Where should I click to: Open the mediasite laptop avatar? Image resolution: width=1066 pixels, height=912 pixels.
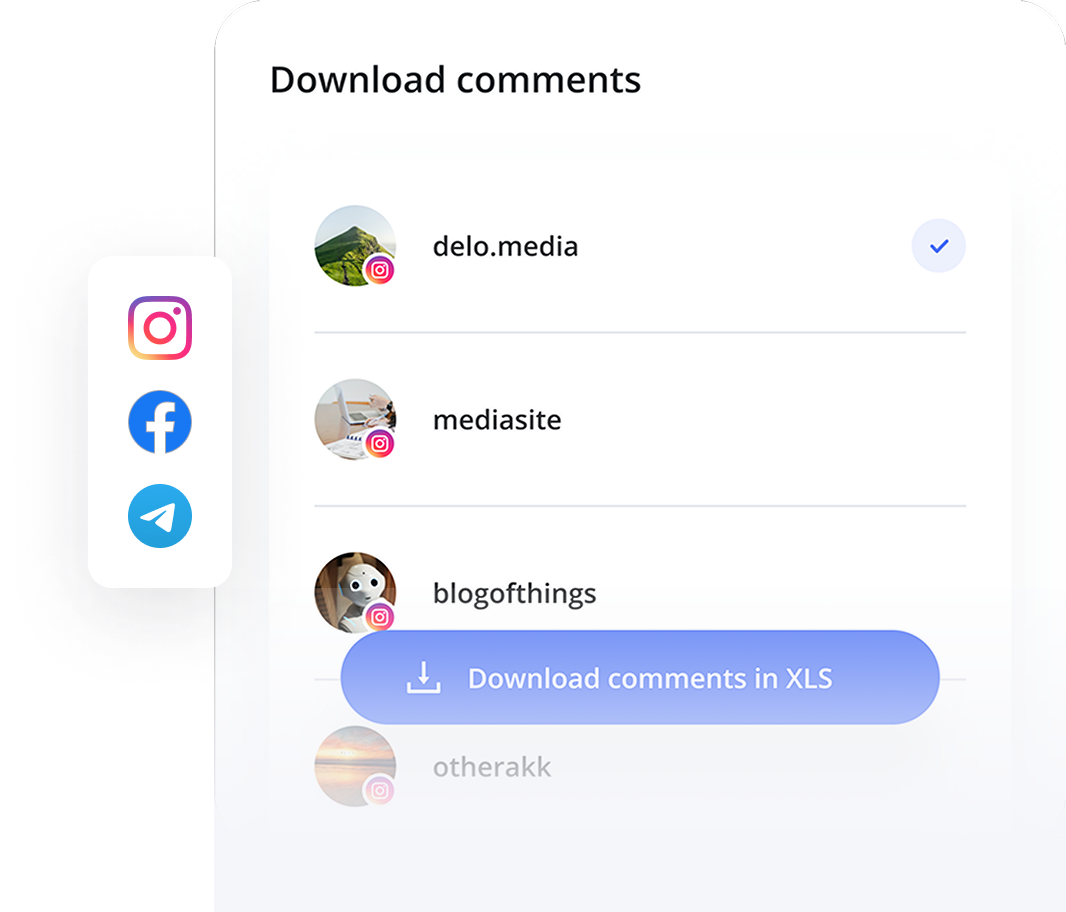(x=355, y=419)
